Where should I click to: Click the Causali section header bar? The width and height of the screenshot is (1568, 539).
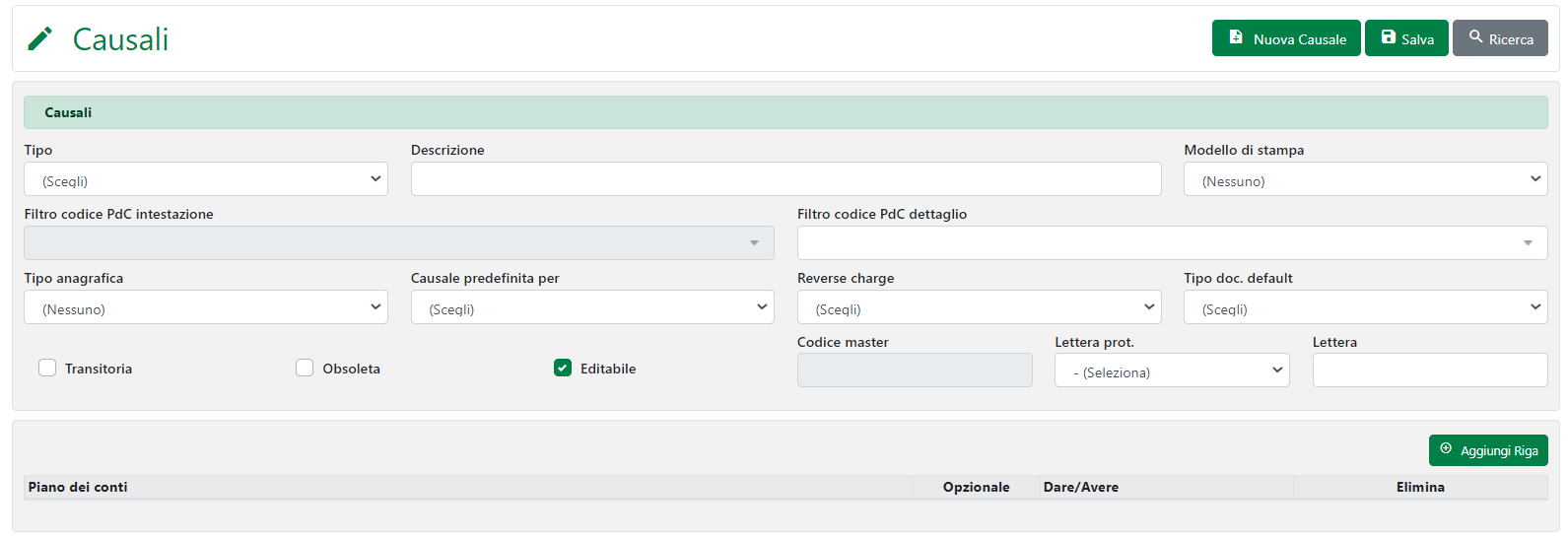pyautogui.click(x=784, y=112)
